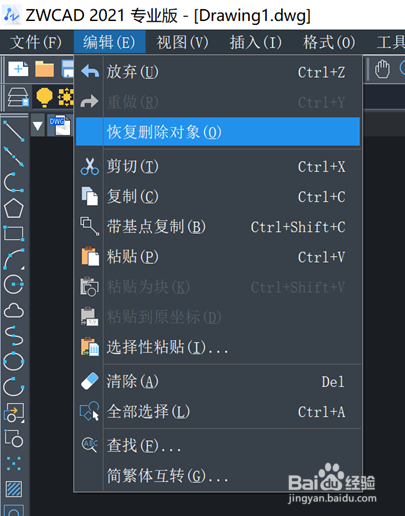
Task: Close the 编辑(E) menu
Action: coord(109,42)
